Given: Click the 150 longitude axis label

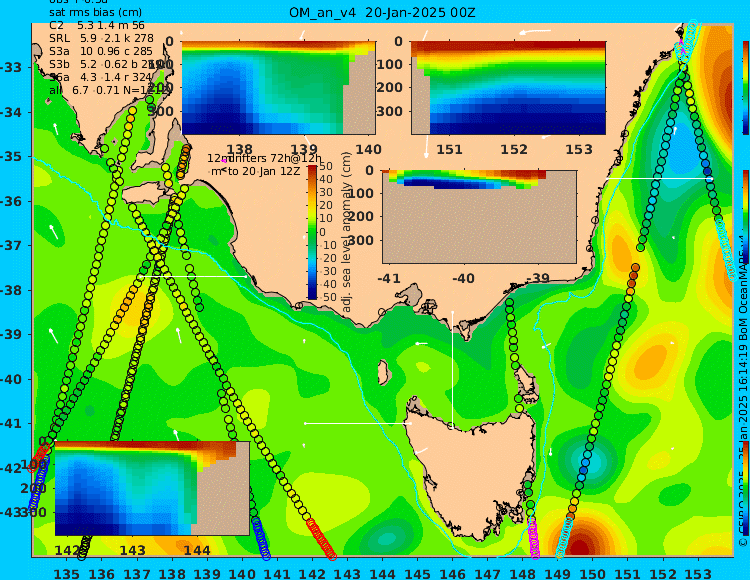Looking at the screenshot, I should tap(593, 573).
